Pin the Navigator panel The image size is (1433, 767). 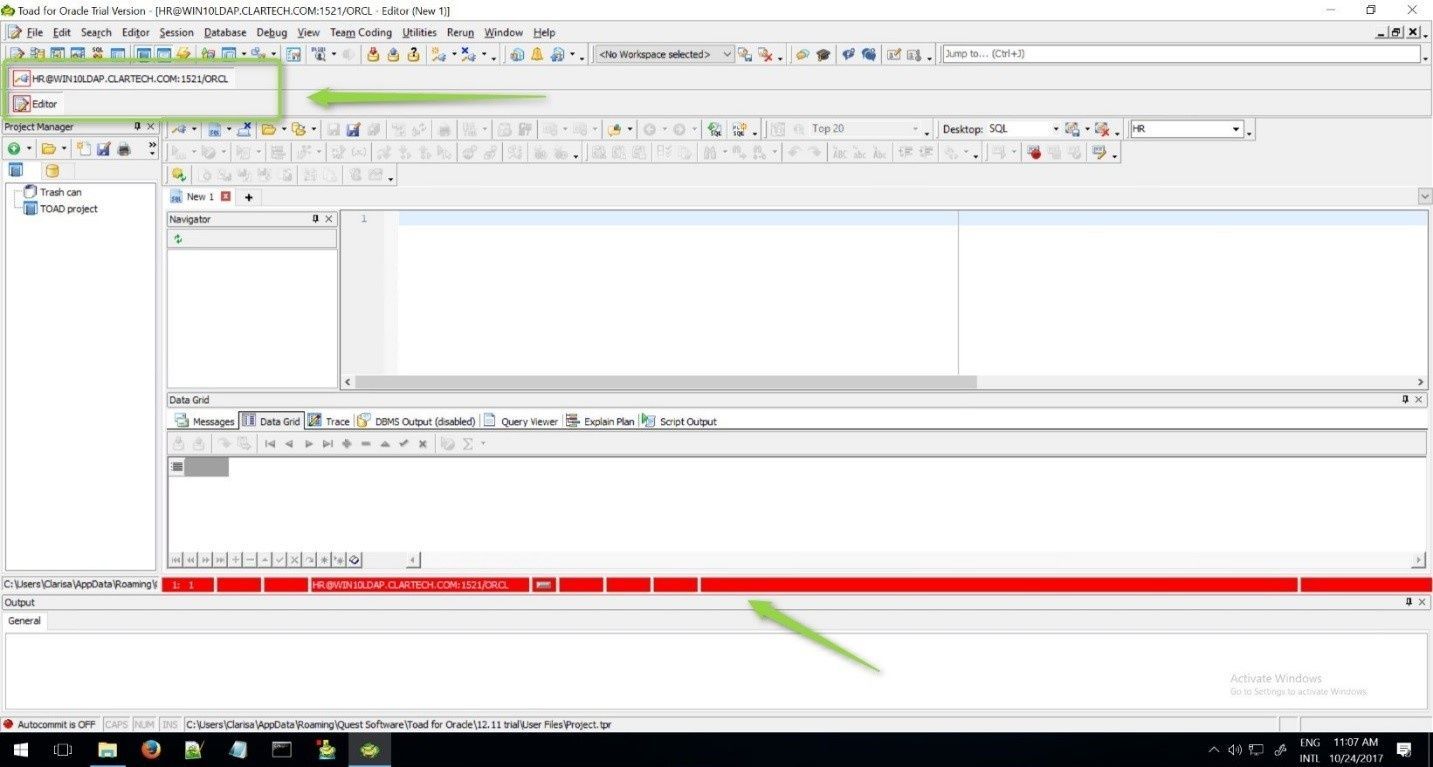[315, 219]
